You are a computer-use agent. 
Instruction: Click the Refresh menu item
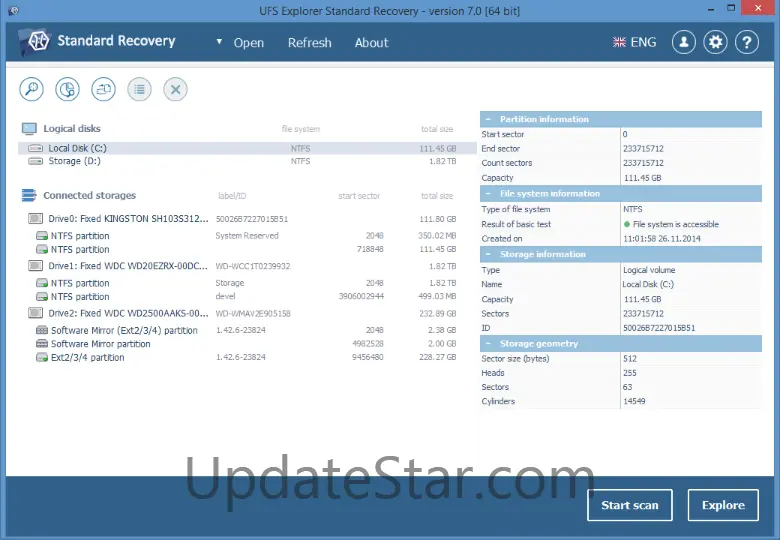click(309, 43)
